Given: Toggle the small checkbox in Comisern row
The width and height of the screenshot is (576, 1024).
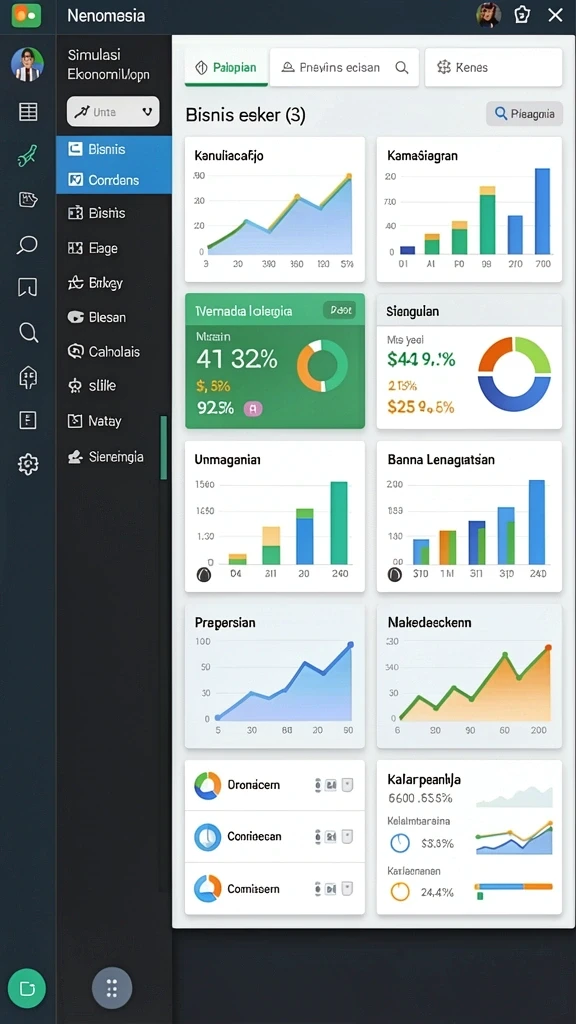Looking at the screenshot, I should coord(347,888).
